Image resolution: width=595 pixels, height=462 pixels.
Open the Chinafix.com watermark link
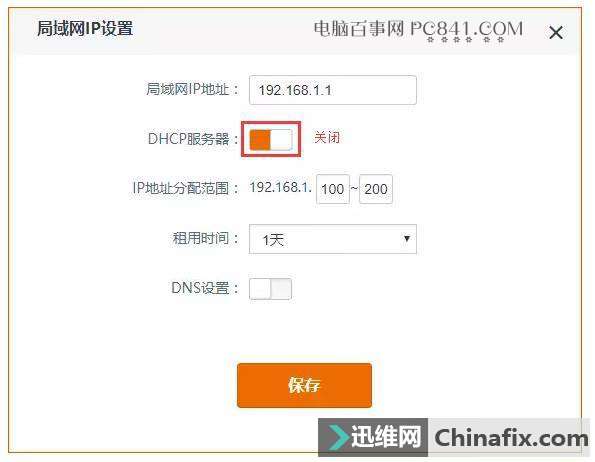[x=511, y=438]
